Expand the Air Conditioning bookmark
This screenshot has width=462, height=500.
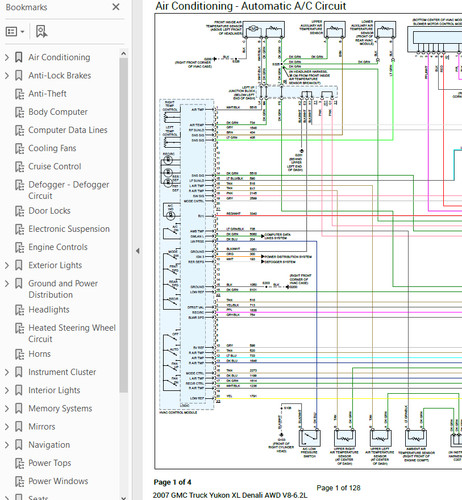7,57
